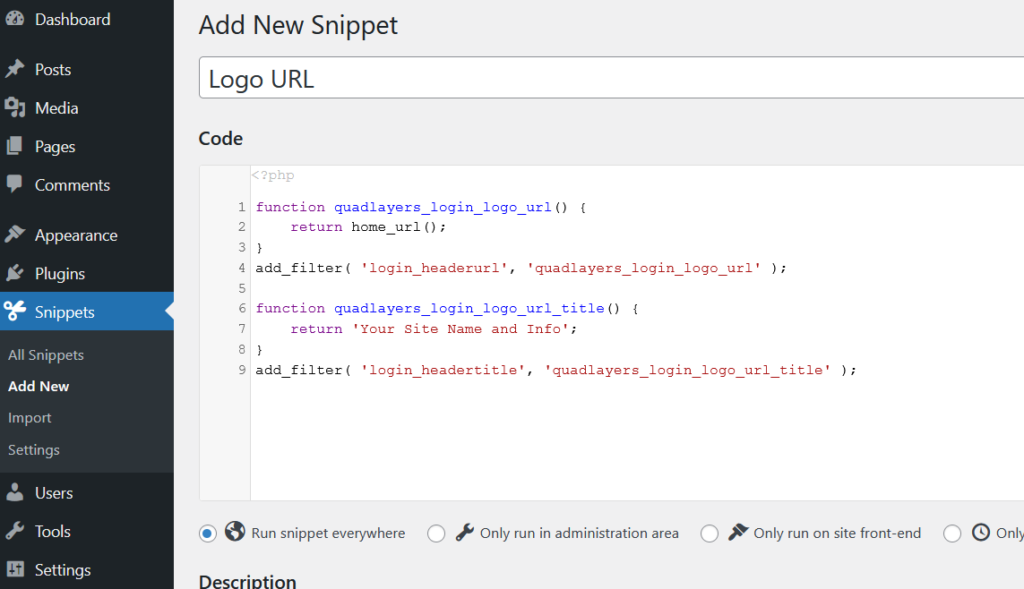Open the Pages menu
Viewport: 1024px width, 589px height.
pyautogui.click(x=55, y=147)
